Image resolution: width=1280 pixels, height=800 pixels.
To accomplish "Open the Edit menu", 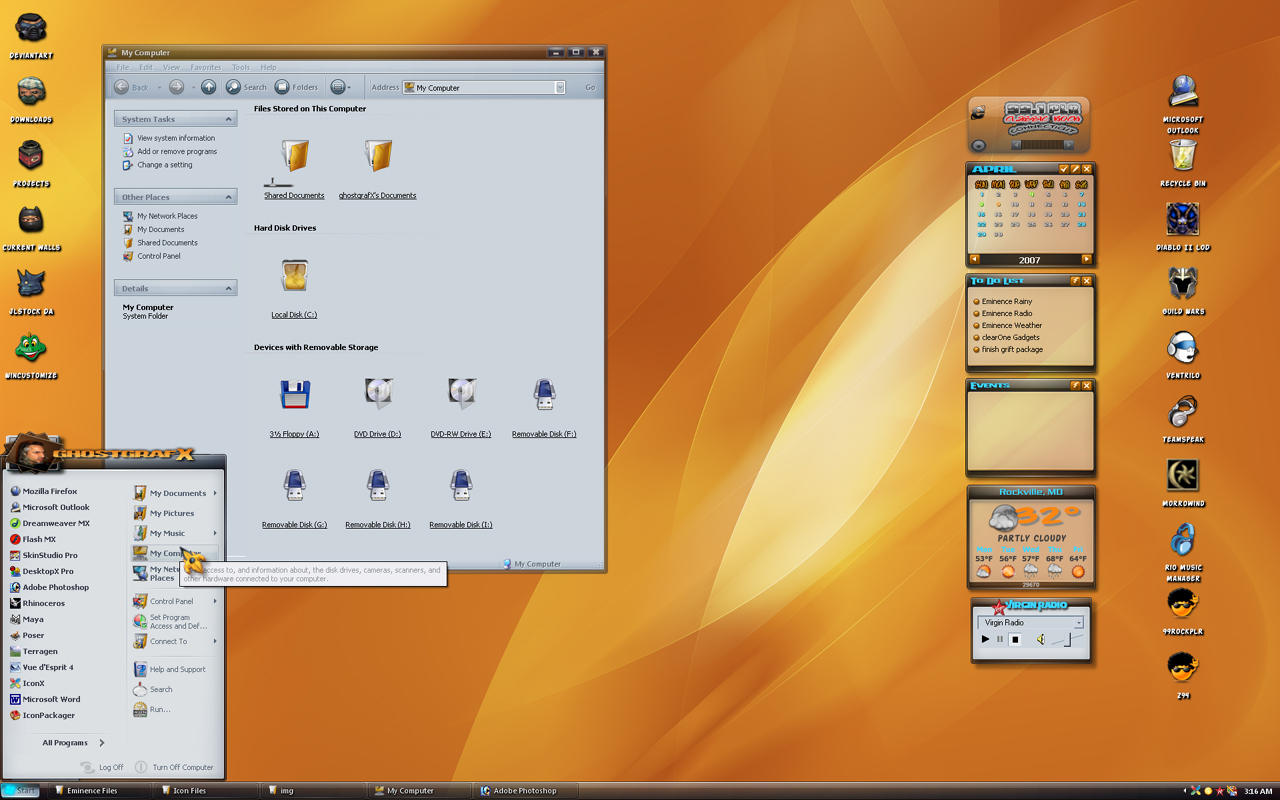I will tap(146, 67).
